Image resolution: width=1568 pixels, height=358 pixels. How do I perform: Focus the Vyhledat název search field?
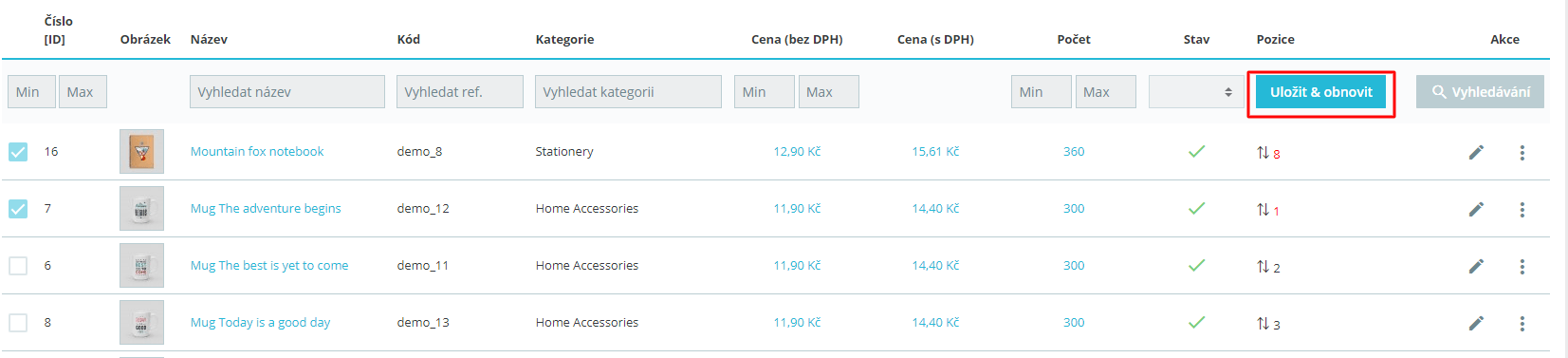[x=287, y=92]
